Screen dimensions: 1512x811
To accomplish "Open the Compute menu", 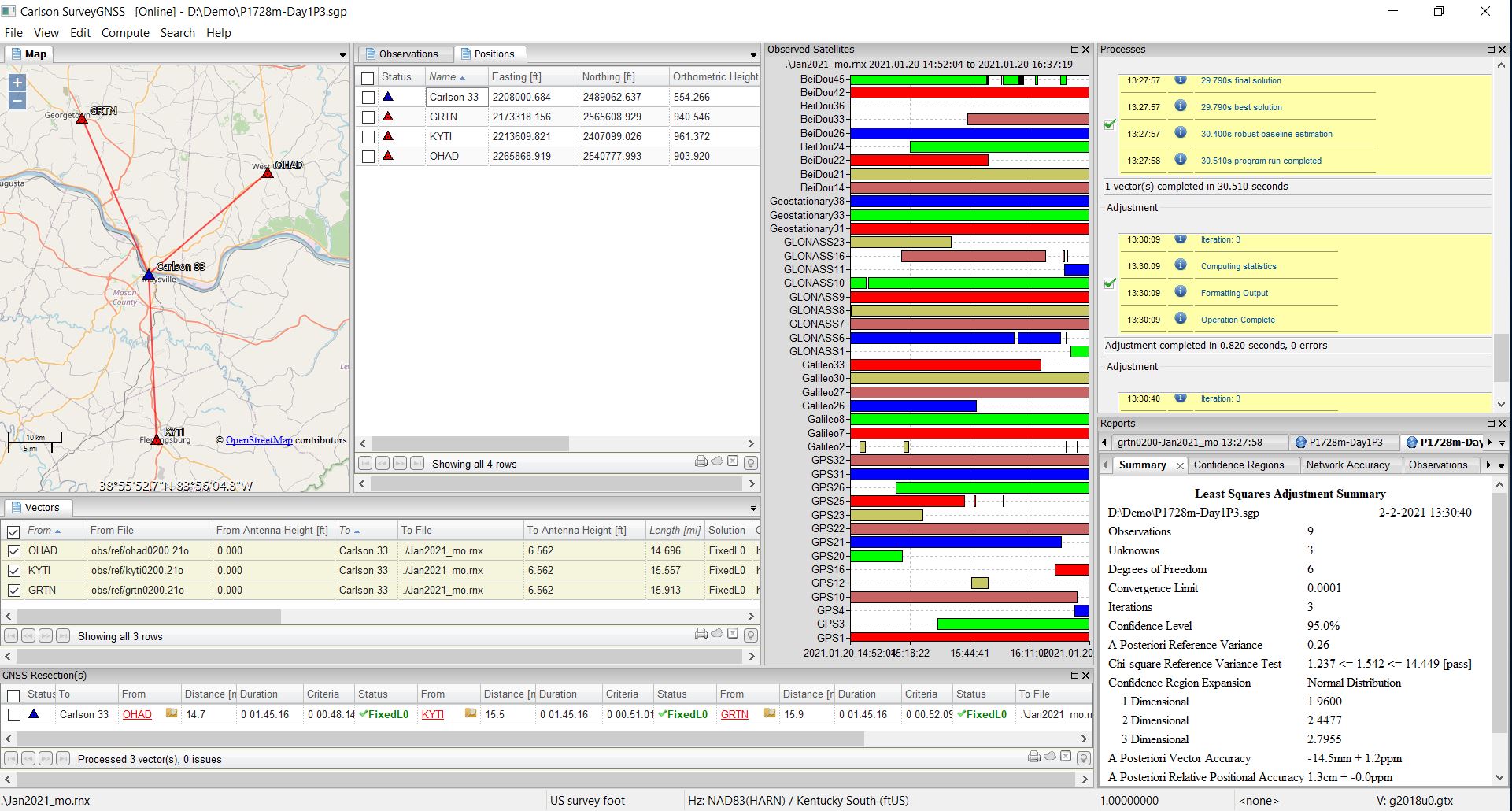I will point(125,32).
